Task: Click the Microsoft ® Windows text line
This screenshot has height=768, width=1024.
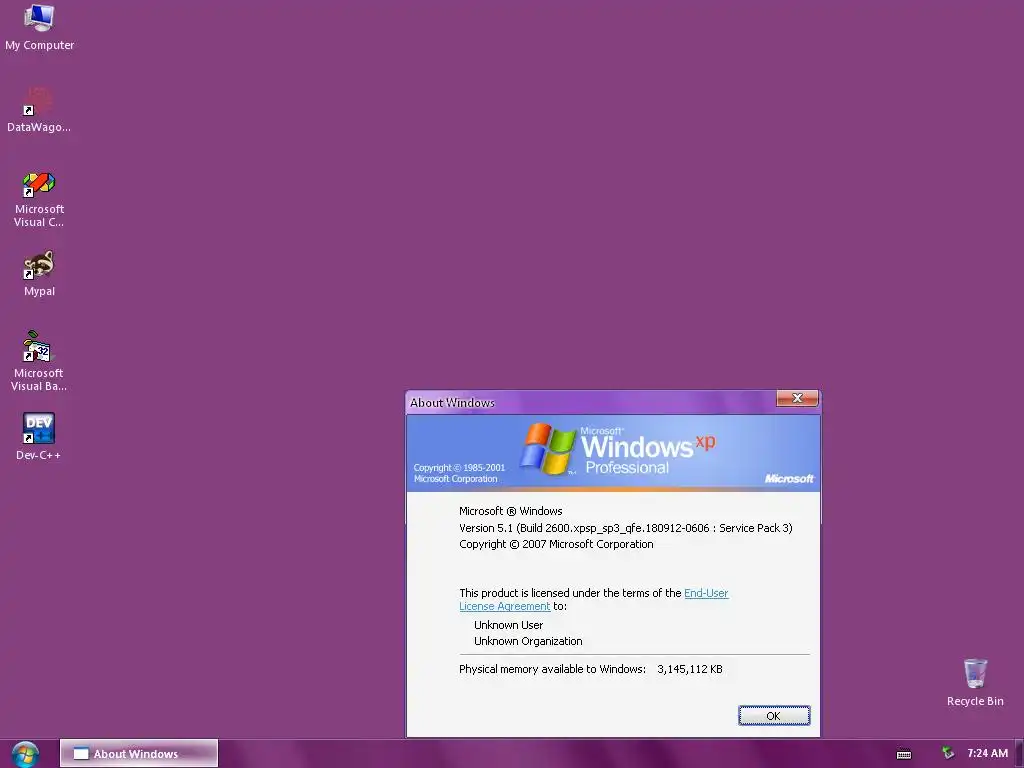Action: 511,511
